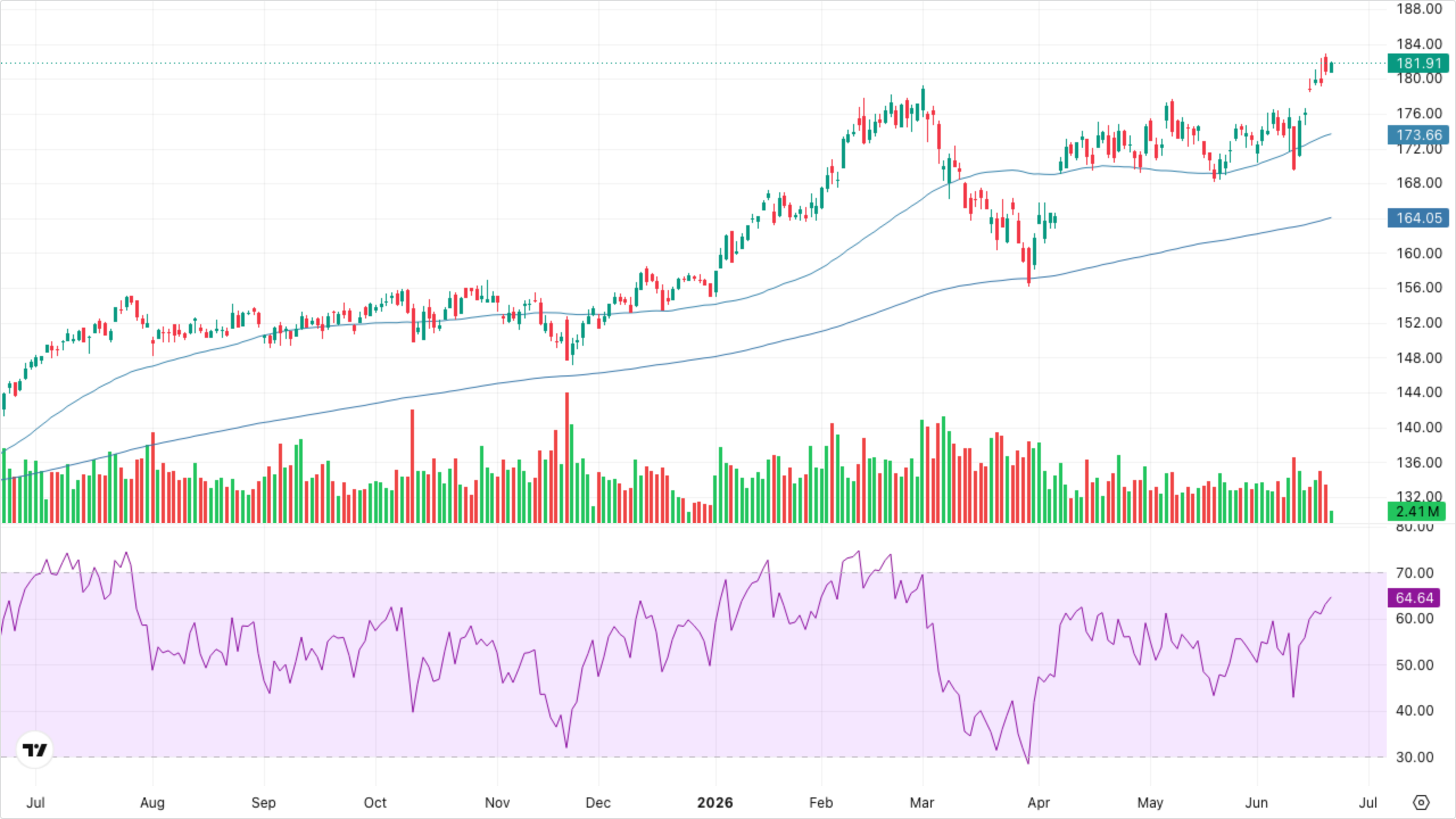This screenshot has width=1456, height=819.
Task: Click the 148.00 price axis label
Action: [1419, 358]
